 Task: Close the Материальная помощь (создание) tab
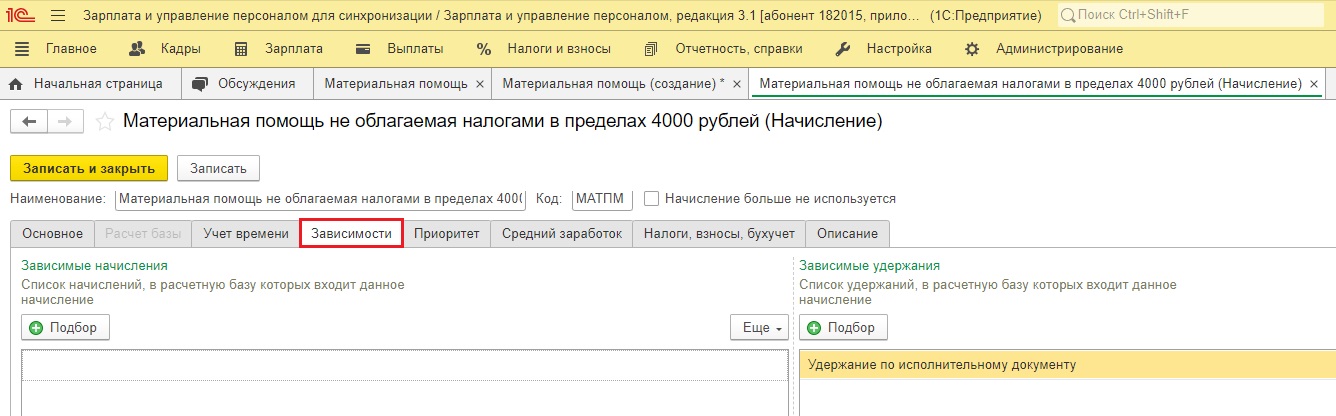pyautogui.click(x=737, y=85)
